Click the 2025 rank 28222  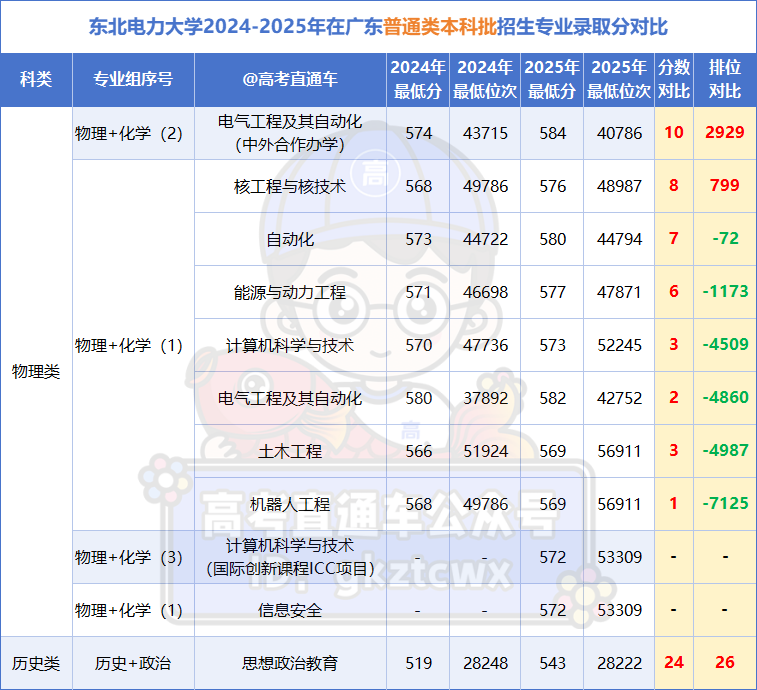pos(619,663)
